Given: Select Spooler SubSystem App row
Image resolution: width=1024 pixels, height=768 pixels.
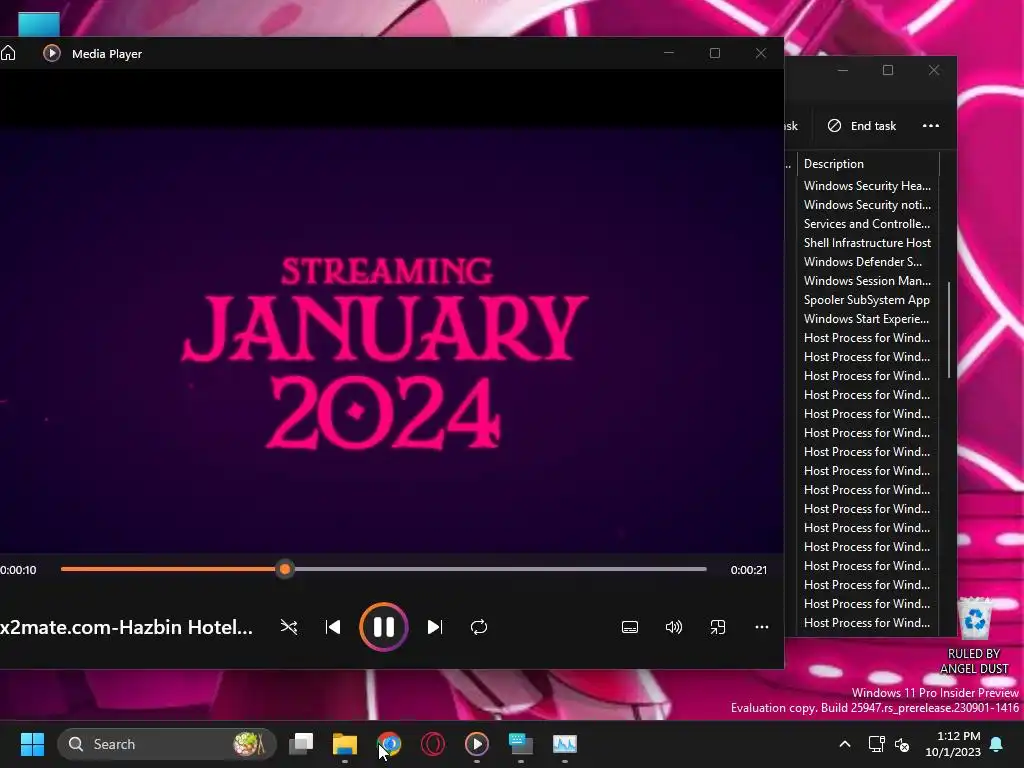Looking at the screenshot, I should point(867,300).
